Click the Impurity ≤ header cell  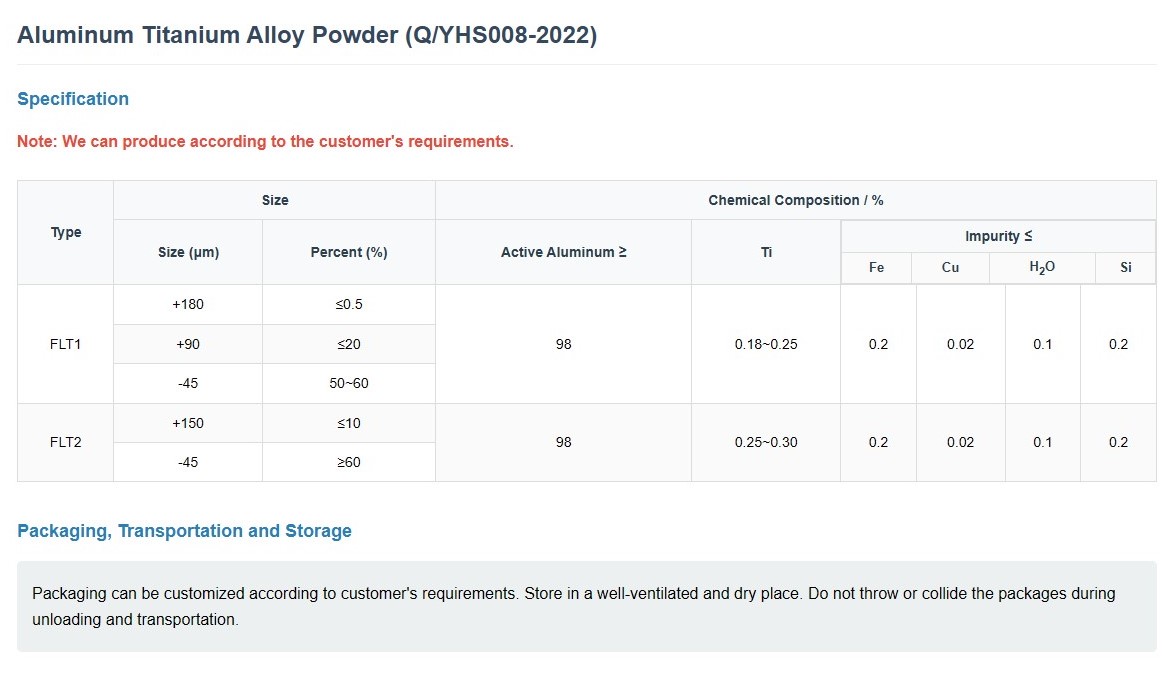(998, 236)
